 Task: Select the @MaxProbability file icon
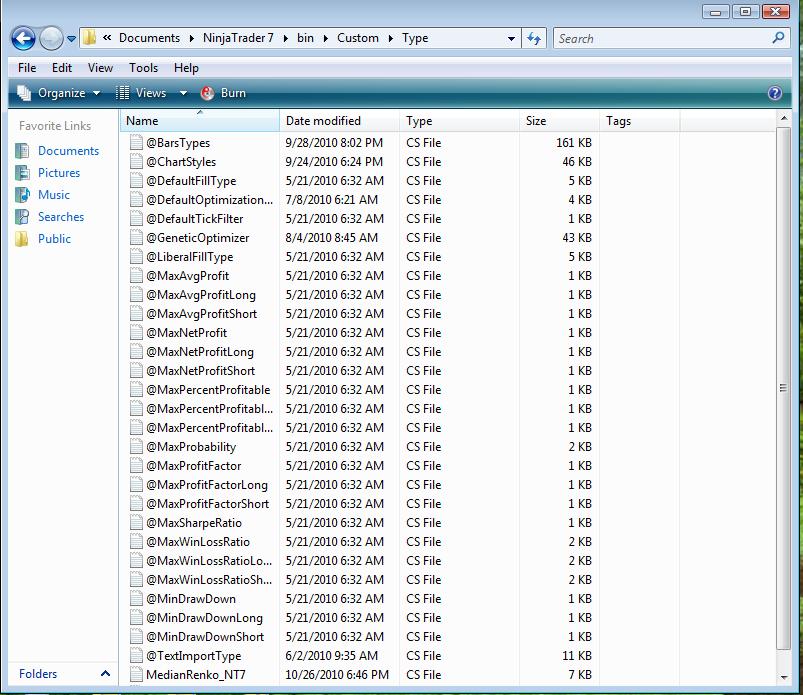(136, 447)
